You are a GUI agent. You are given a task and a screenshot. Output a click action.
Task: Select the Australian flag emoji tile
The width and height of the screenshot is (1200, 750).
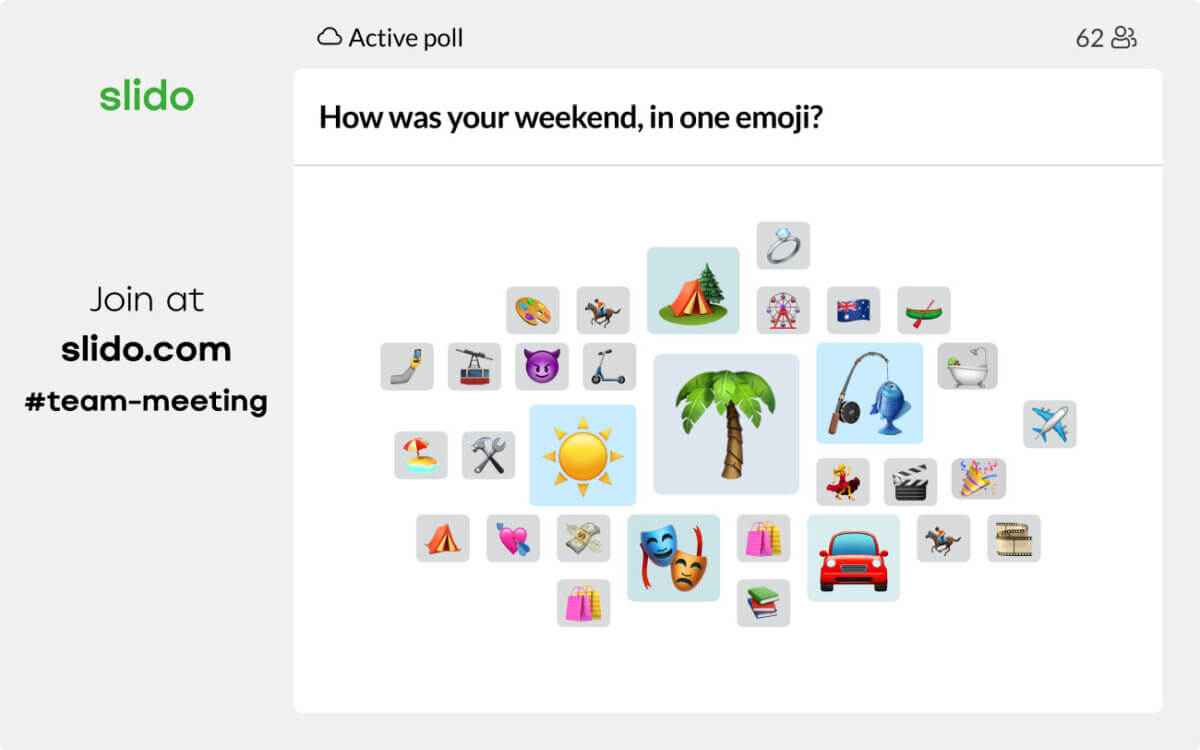(x=853, y=310)
